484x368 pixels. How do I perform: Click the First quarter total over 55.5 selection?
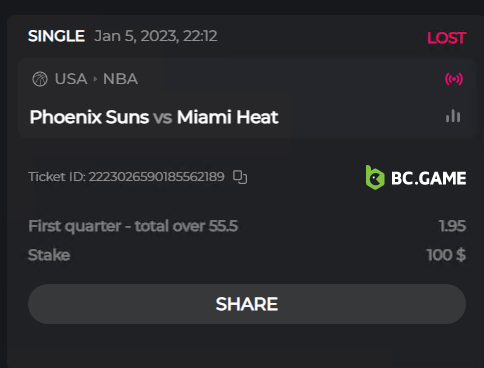click(x=133, y=226)
